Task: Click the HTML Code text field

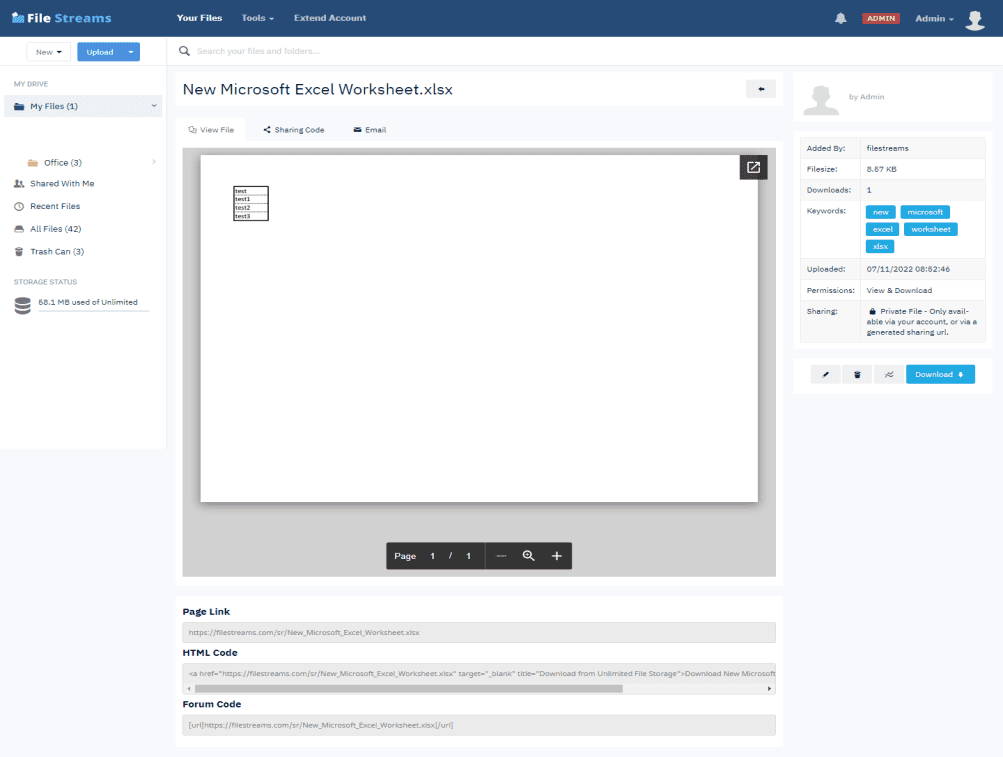Action: pyautogui.click(x=479, y=673)
